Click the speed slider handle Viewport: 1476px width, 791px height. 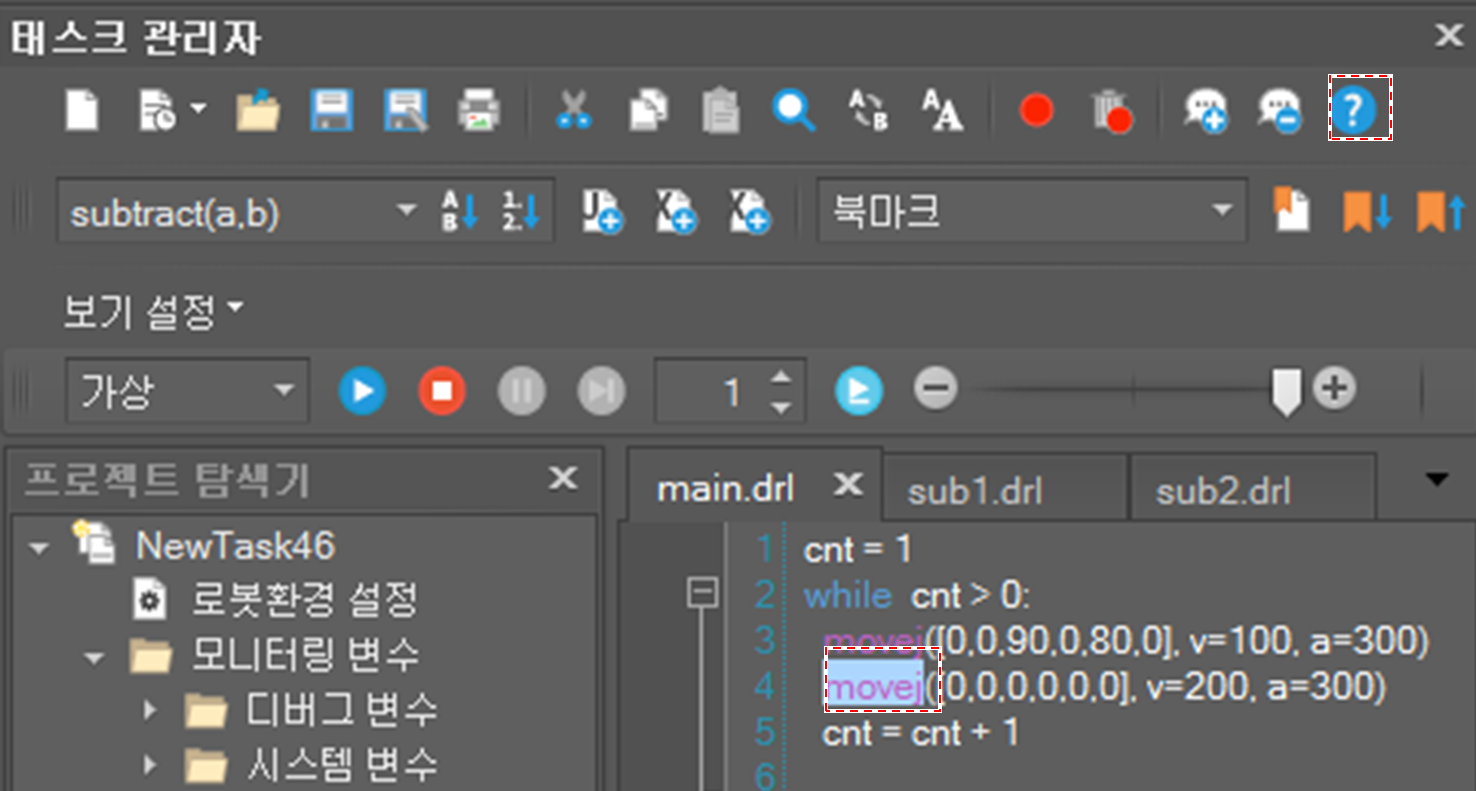(x=1285, y=390)
